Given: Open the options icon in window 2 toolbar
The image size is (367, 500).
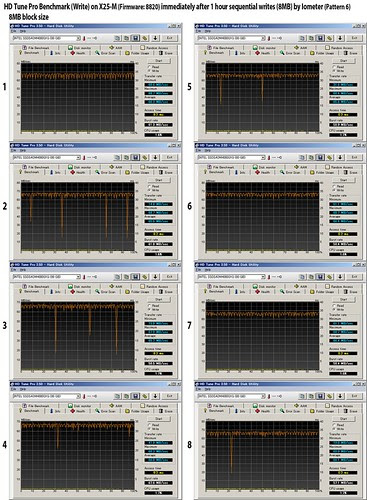Looking at the screenshot, I should (x=145, y=157).
